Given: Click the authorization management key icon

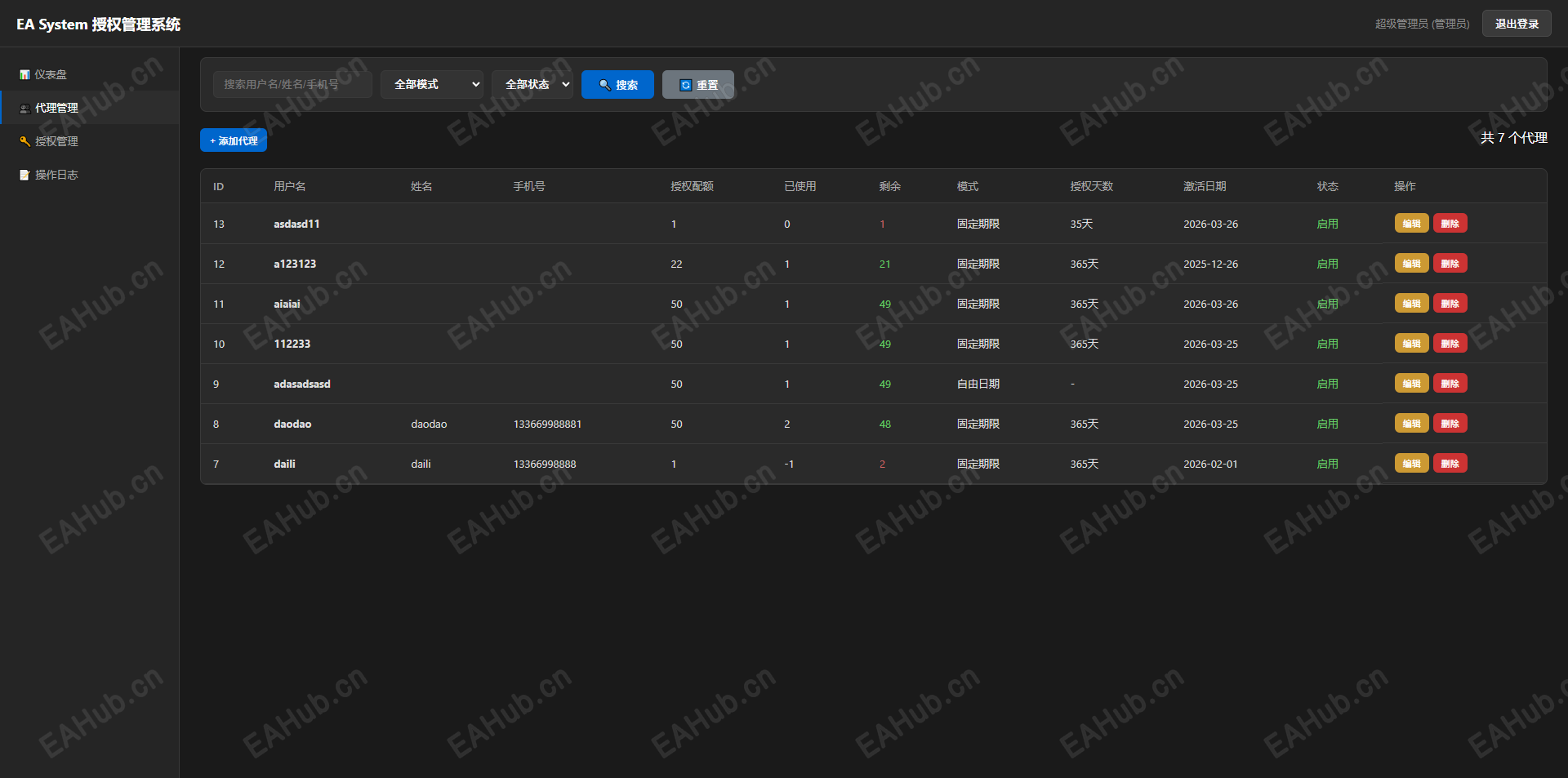Looking at the screenshot, I should pos(24,141).
